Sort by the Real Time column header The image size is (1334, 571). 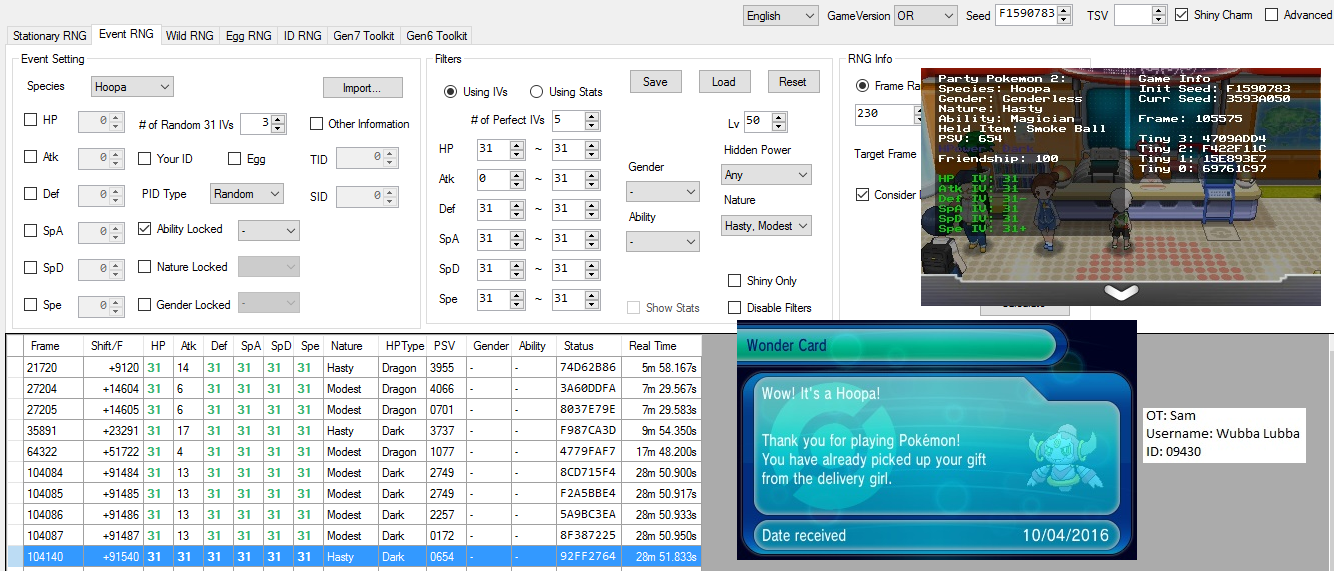[x=661, y=346]
